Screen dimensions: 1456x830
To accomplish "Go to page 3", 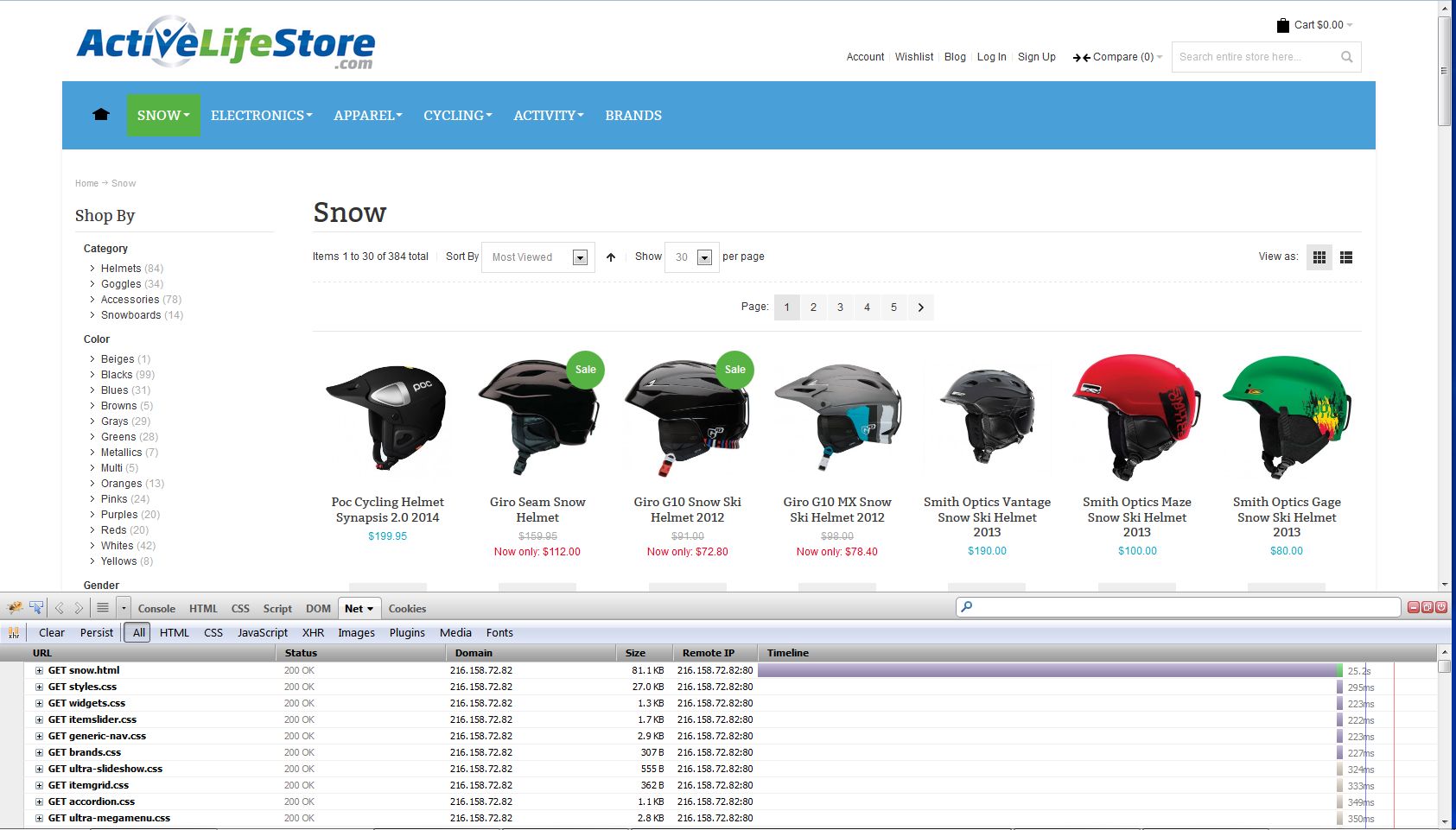I will 840,307.
